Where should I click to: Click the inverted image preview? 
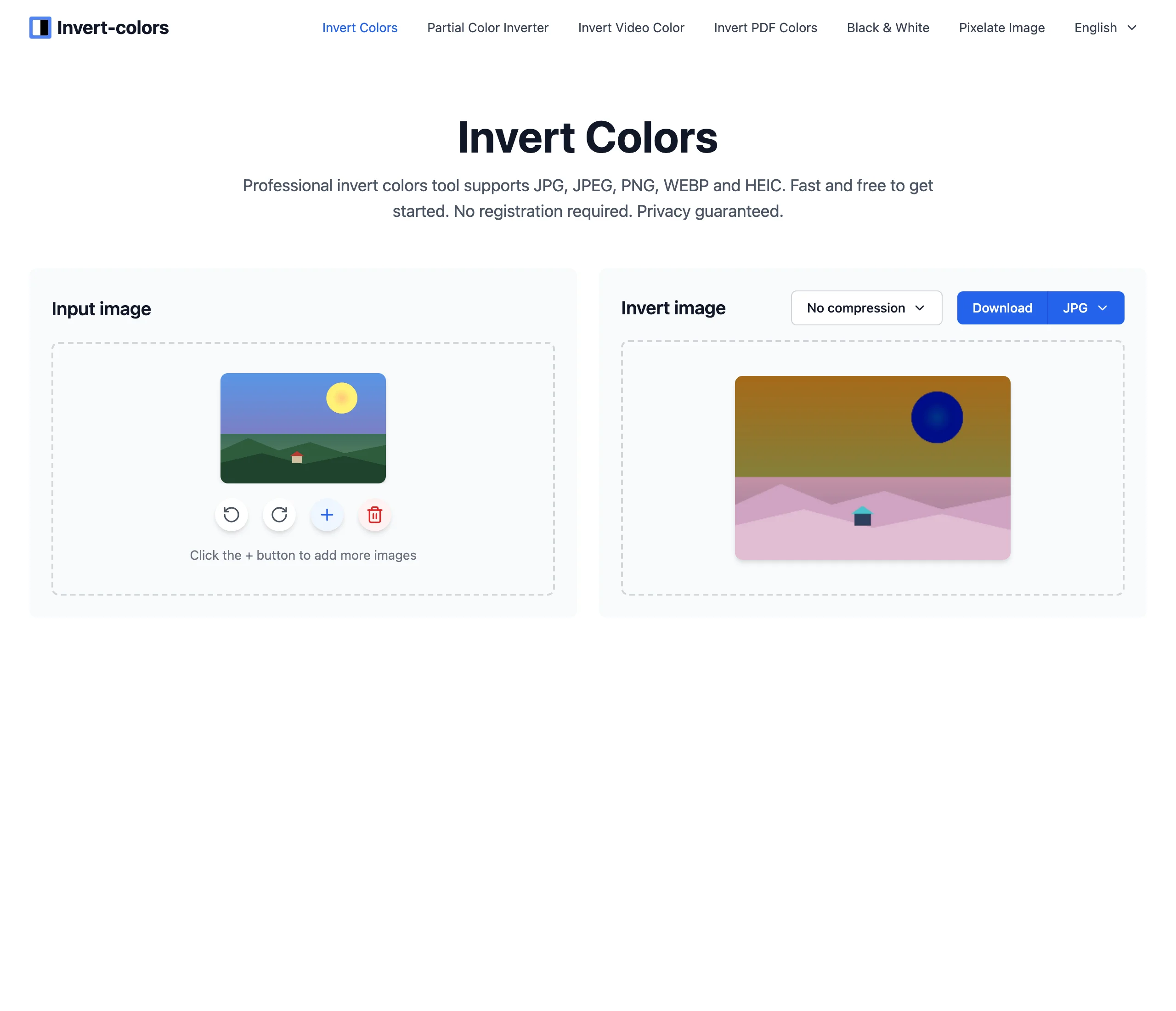(x=872, y=467)
